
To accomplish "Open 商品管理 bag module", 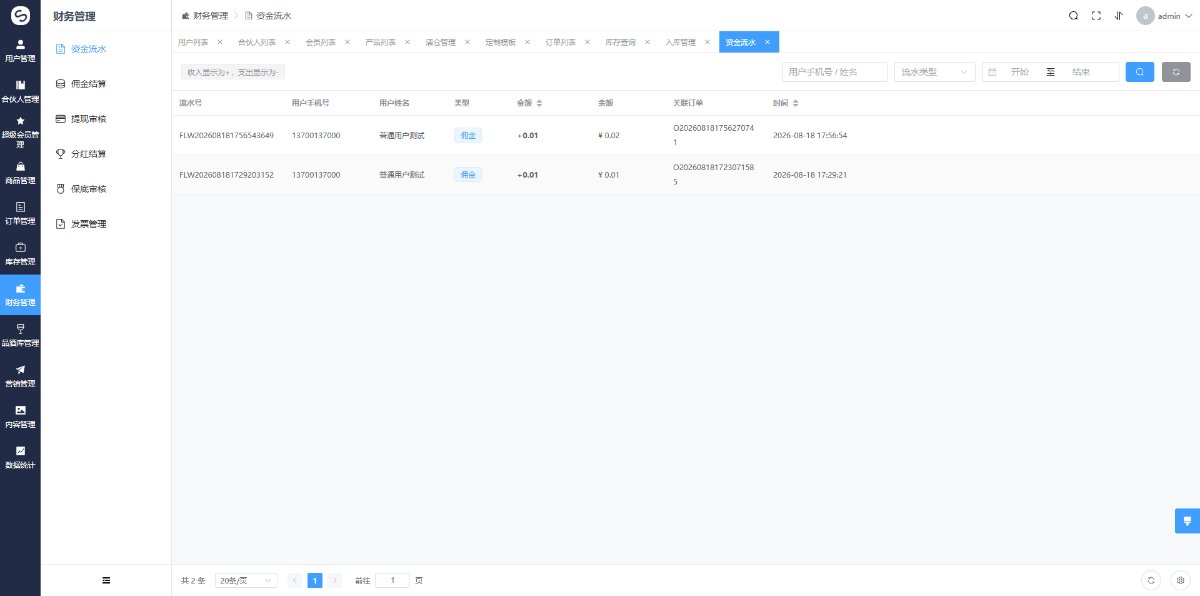I will pyautogui.click(x=20, y=173).
